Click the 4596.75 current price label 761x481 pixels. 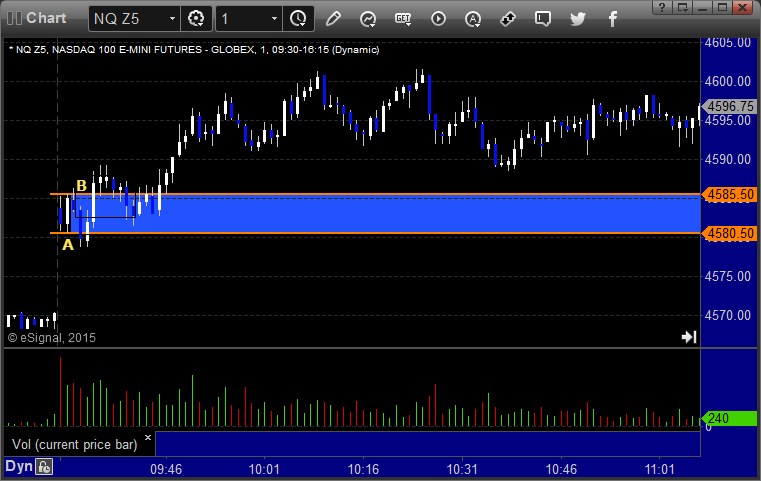[x=728, y=106]
